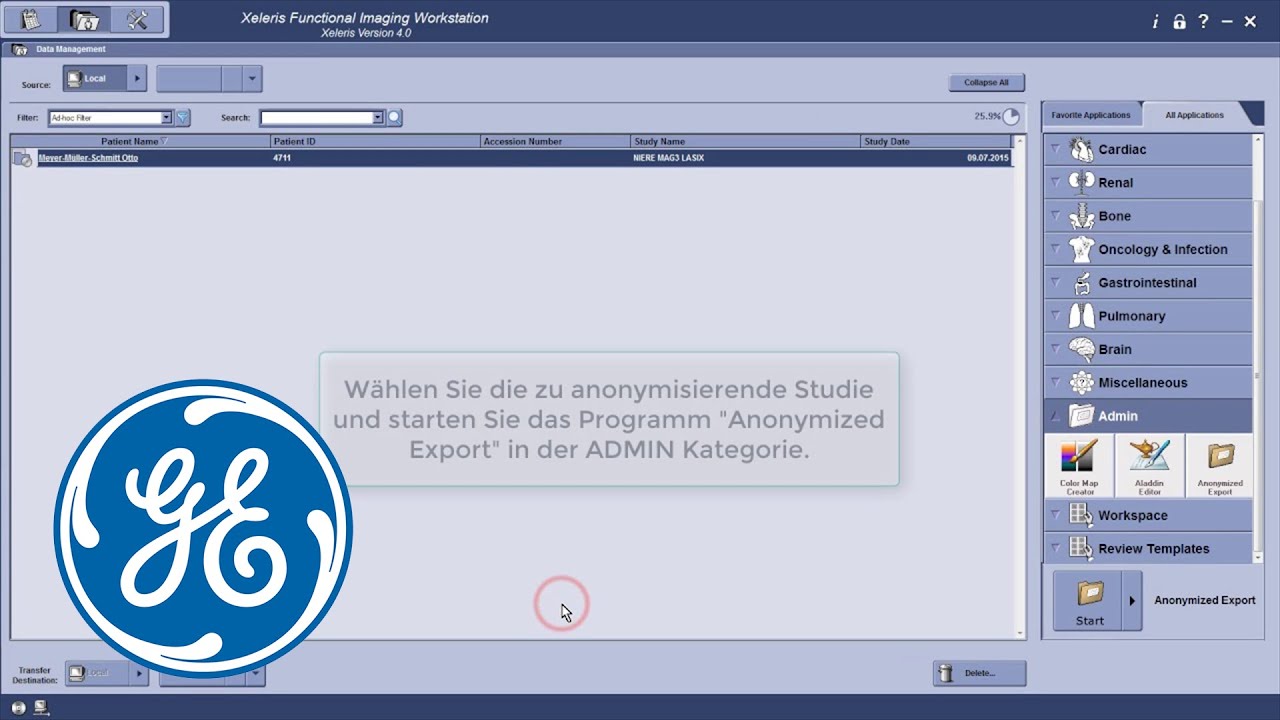This screenshot has width=1280, height=720.
Task: Click the disc icon in status bar
Action: (x=19, y=707)
